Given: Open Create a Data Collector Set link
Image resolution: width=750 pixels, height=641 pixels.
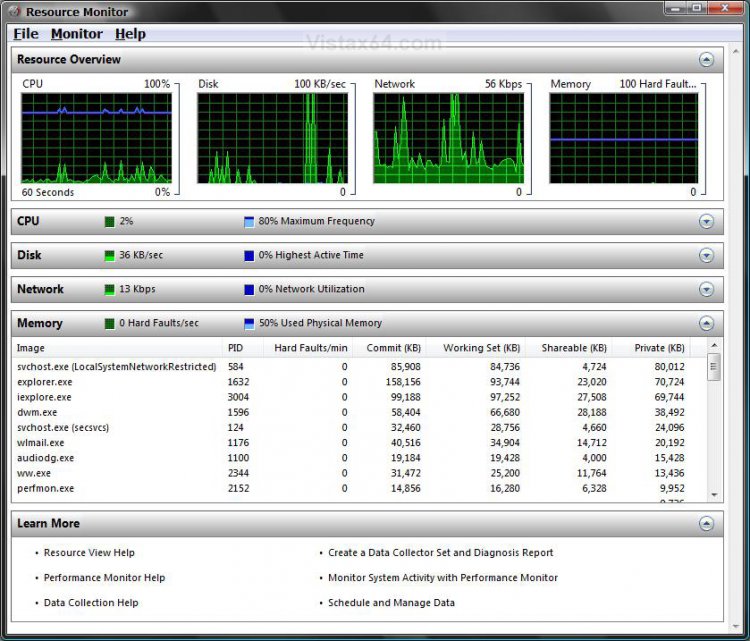Looking at the screenshot, I should coord(440,553).
